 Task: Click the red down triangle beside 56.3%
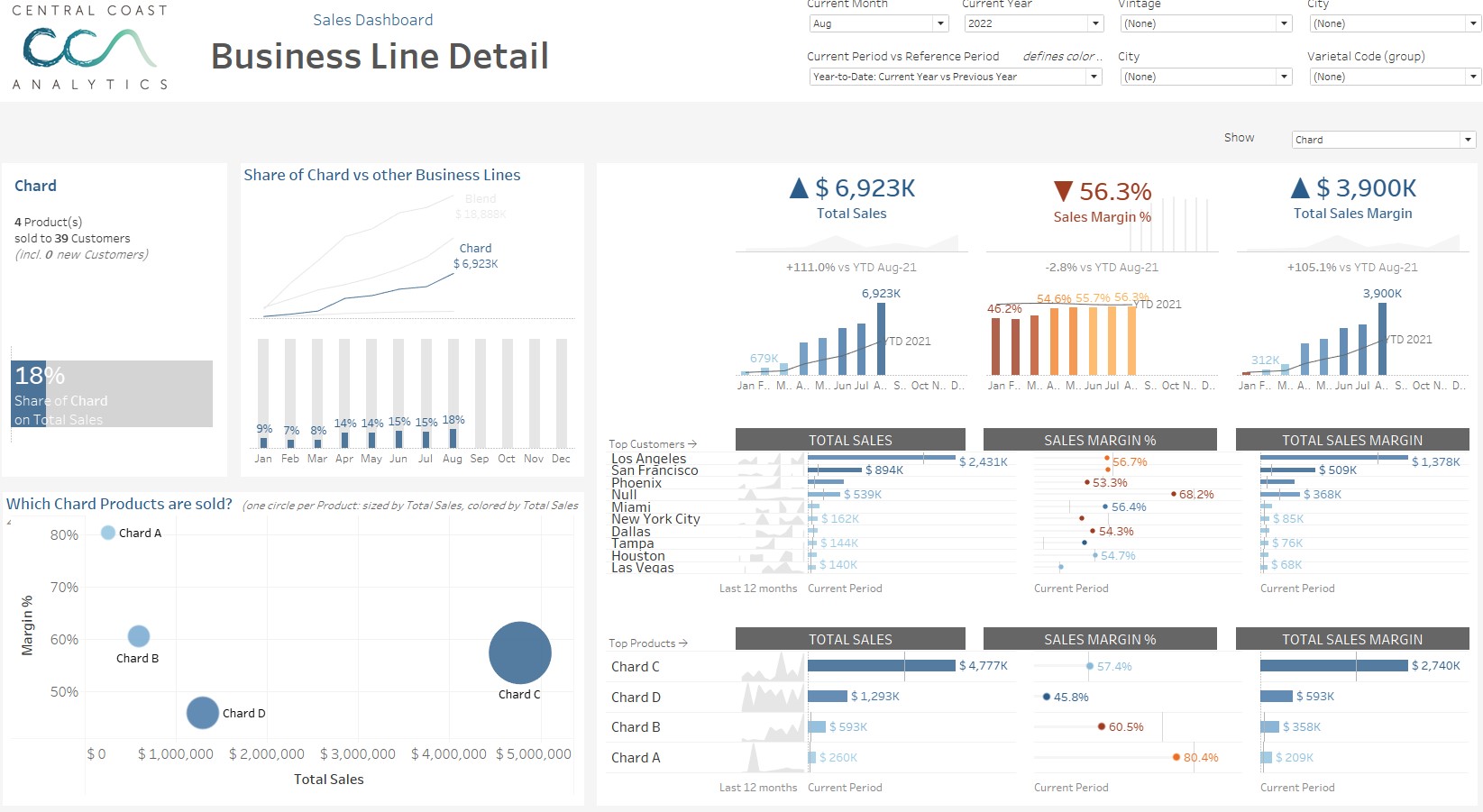point(1063,191)
